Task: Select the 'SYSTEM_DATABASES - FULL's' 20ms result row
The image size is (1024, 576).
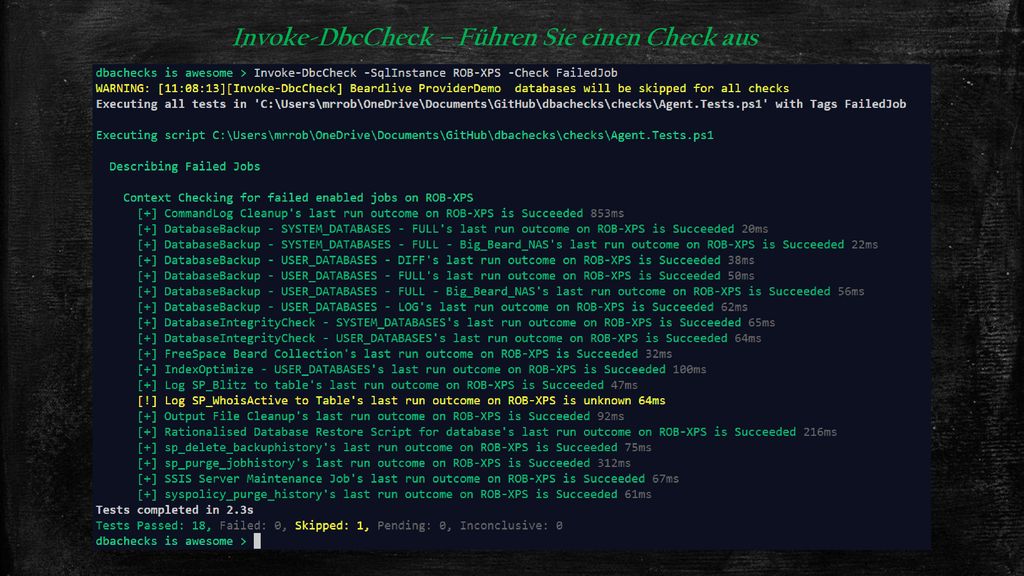Action: [x=452, y=229]
